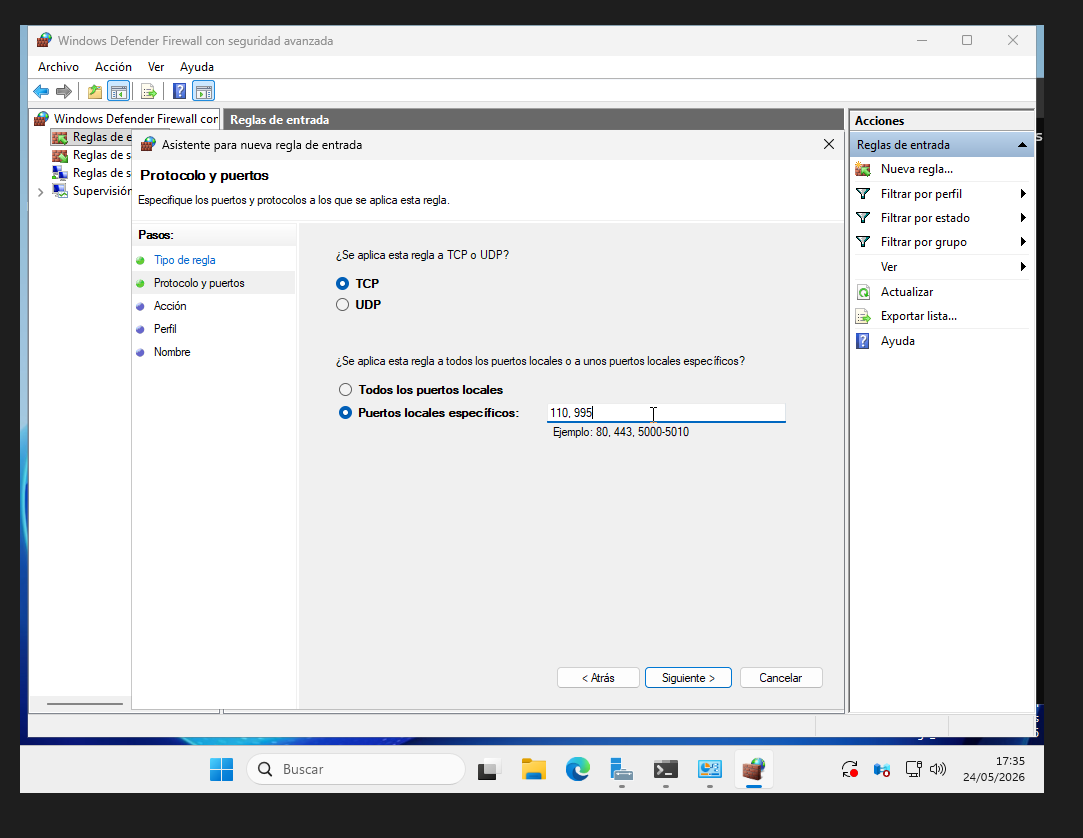The image size is (1083, 838).
Task: Click the Export list toolbar icon
Action: [x=148, y=91]
